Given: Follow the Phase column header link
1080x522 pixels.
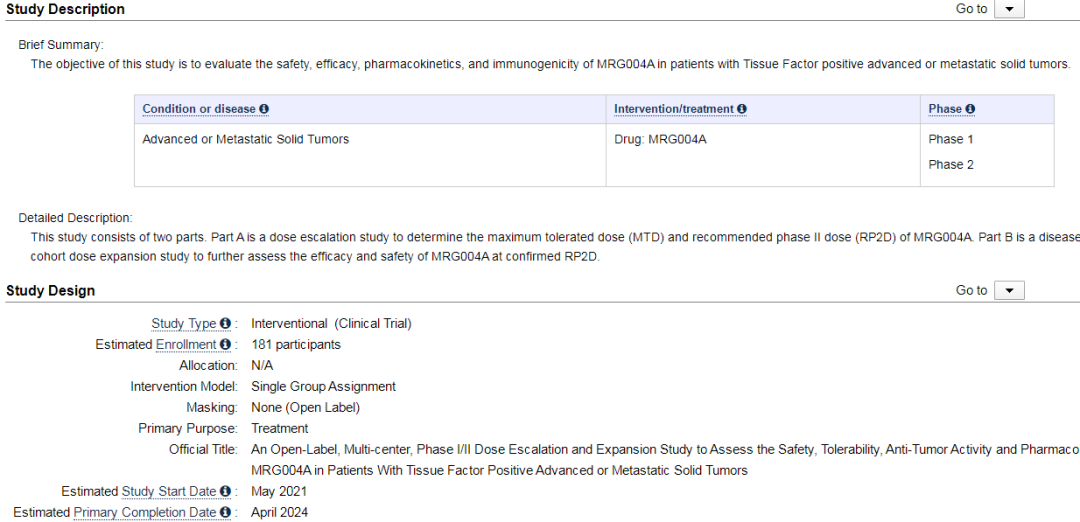Looking at the screenshot, I should tap(945, 109).
